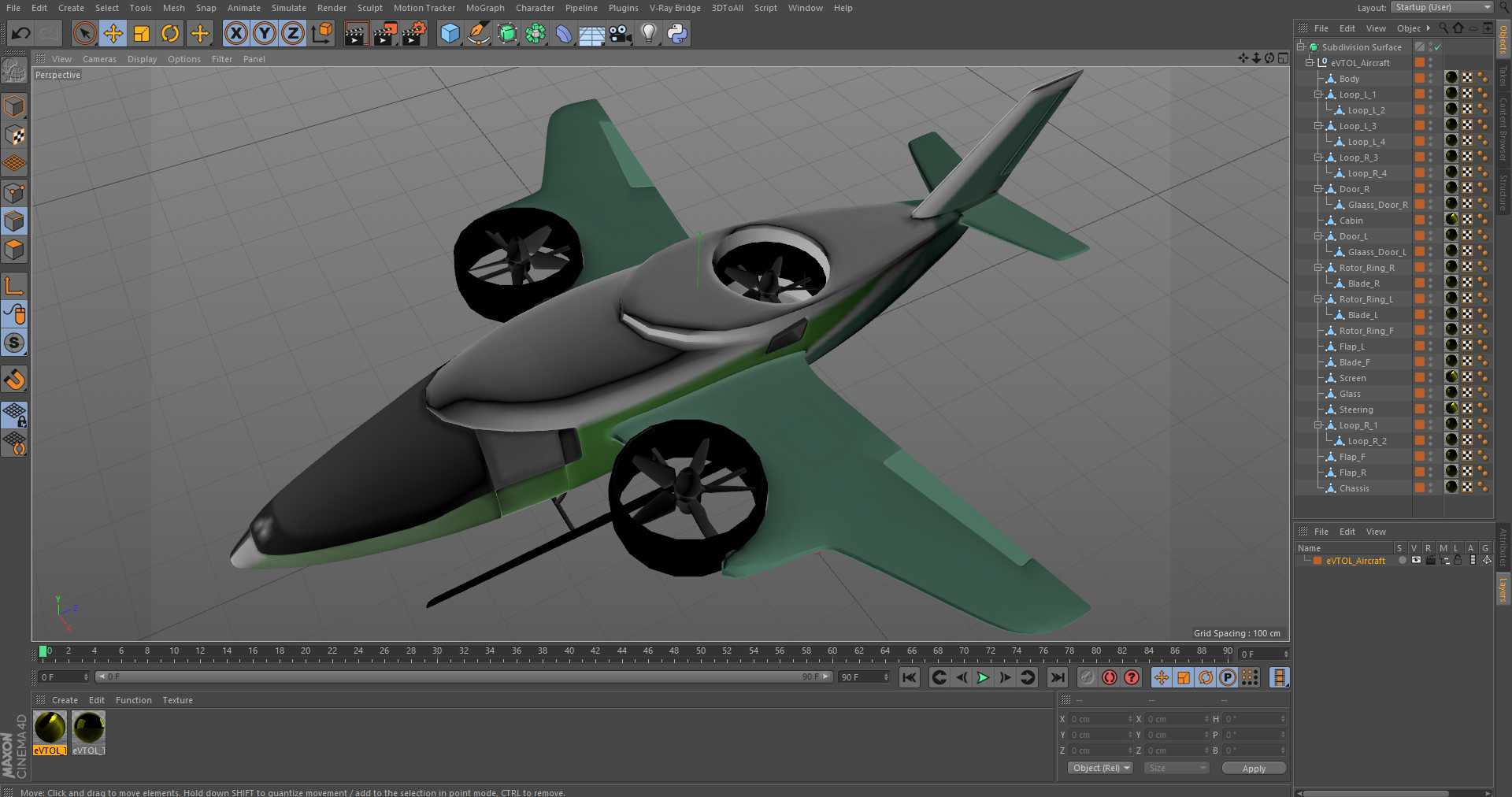Screen dimensions: 1512x797
Task: Toggle Autokeying button
Action: pos(1110,677)
